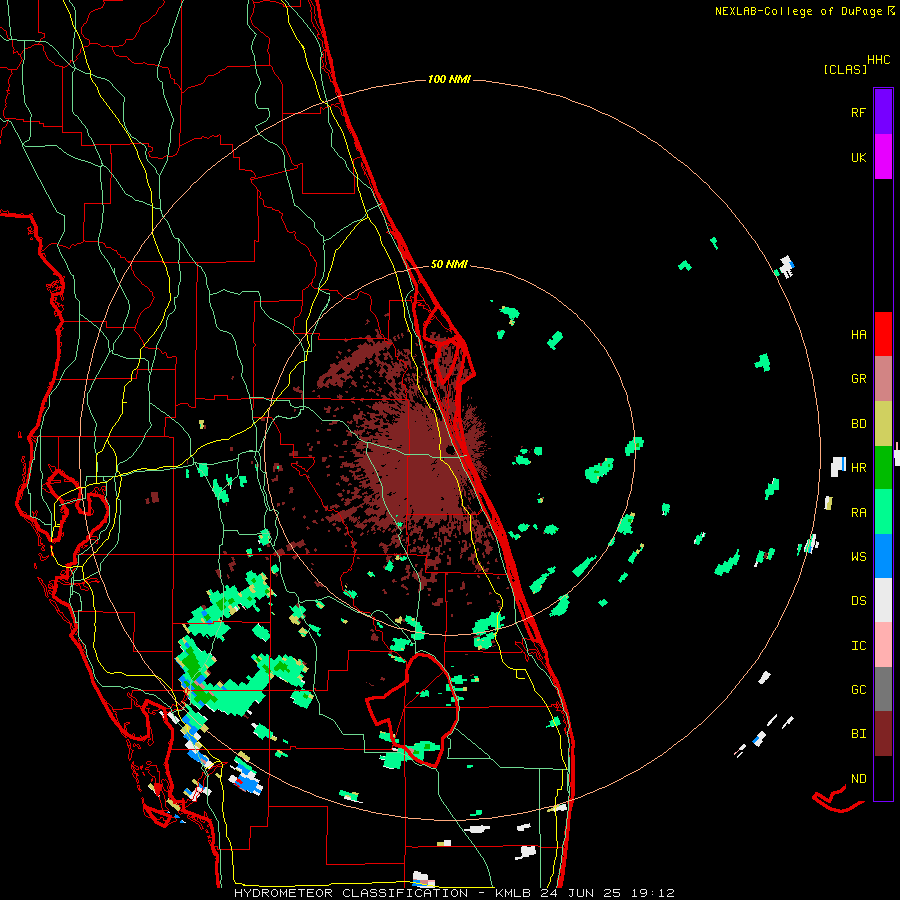Viewport: 900px width, 900px height.
Task: Click the light pink IC legend swatch
Action: [x=883, y=645]
